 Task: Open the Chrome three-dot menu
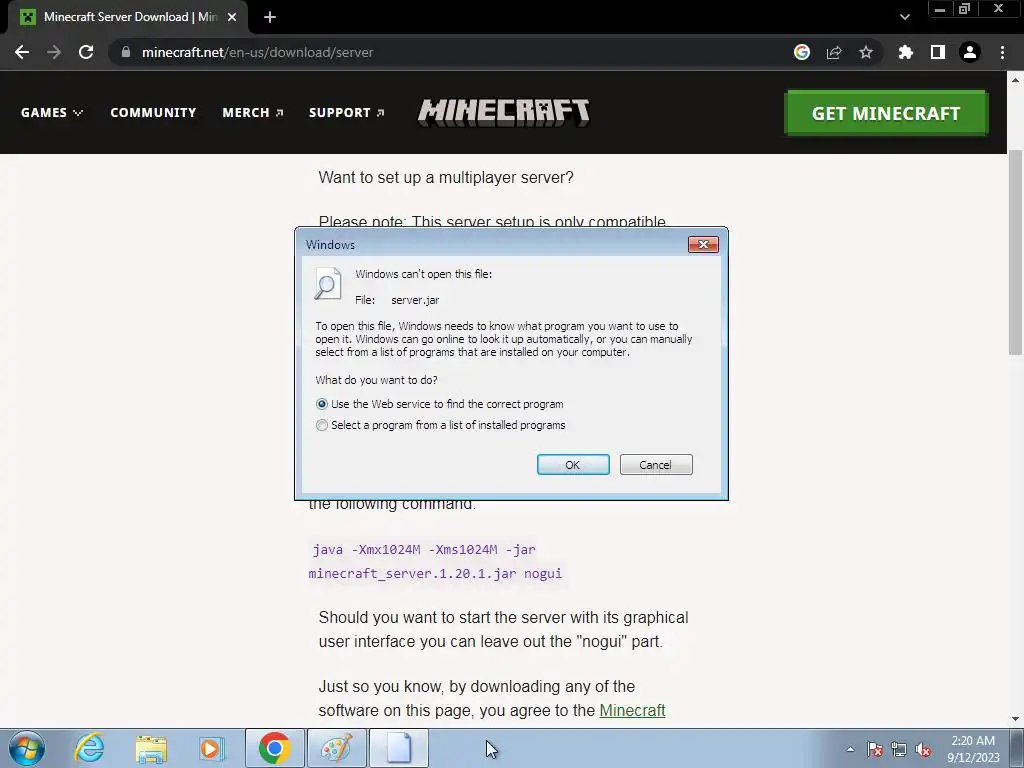coord(1002,52)
